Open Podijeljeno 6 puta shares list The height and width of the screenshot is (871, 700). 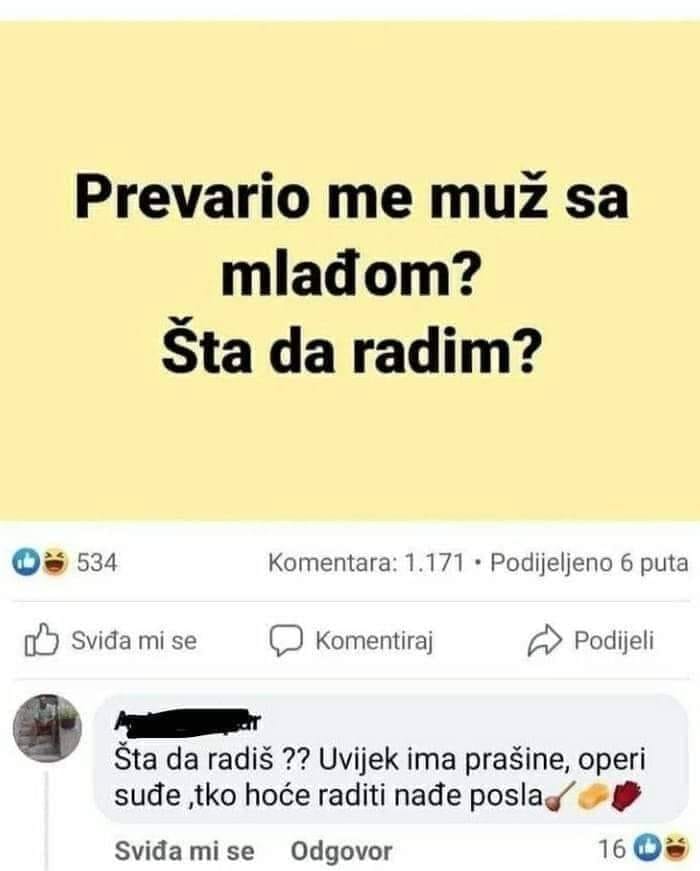[589, 563]
